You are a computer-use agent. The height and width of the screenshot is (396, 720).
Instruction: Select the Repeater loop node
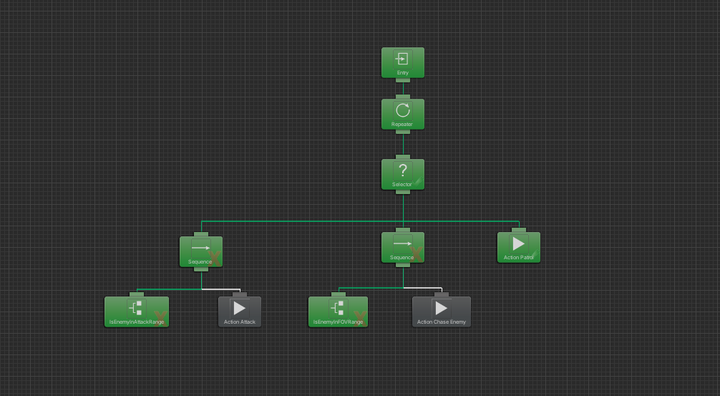[403, 114]
